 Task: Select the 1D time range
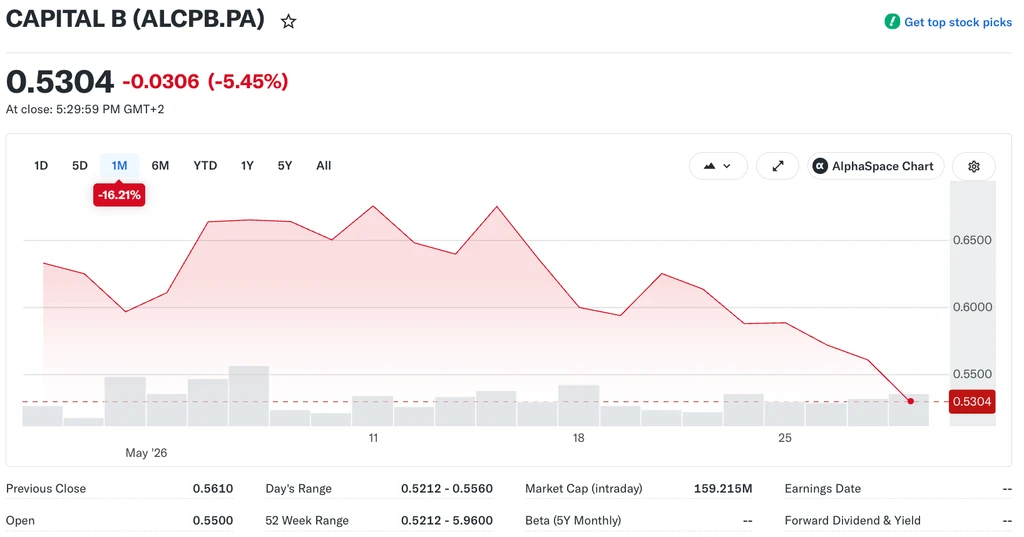pos(41,166)
